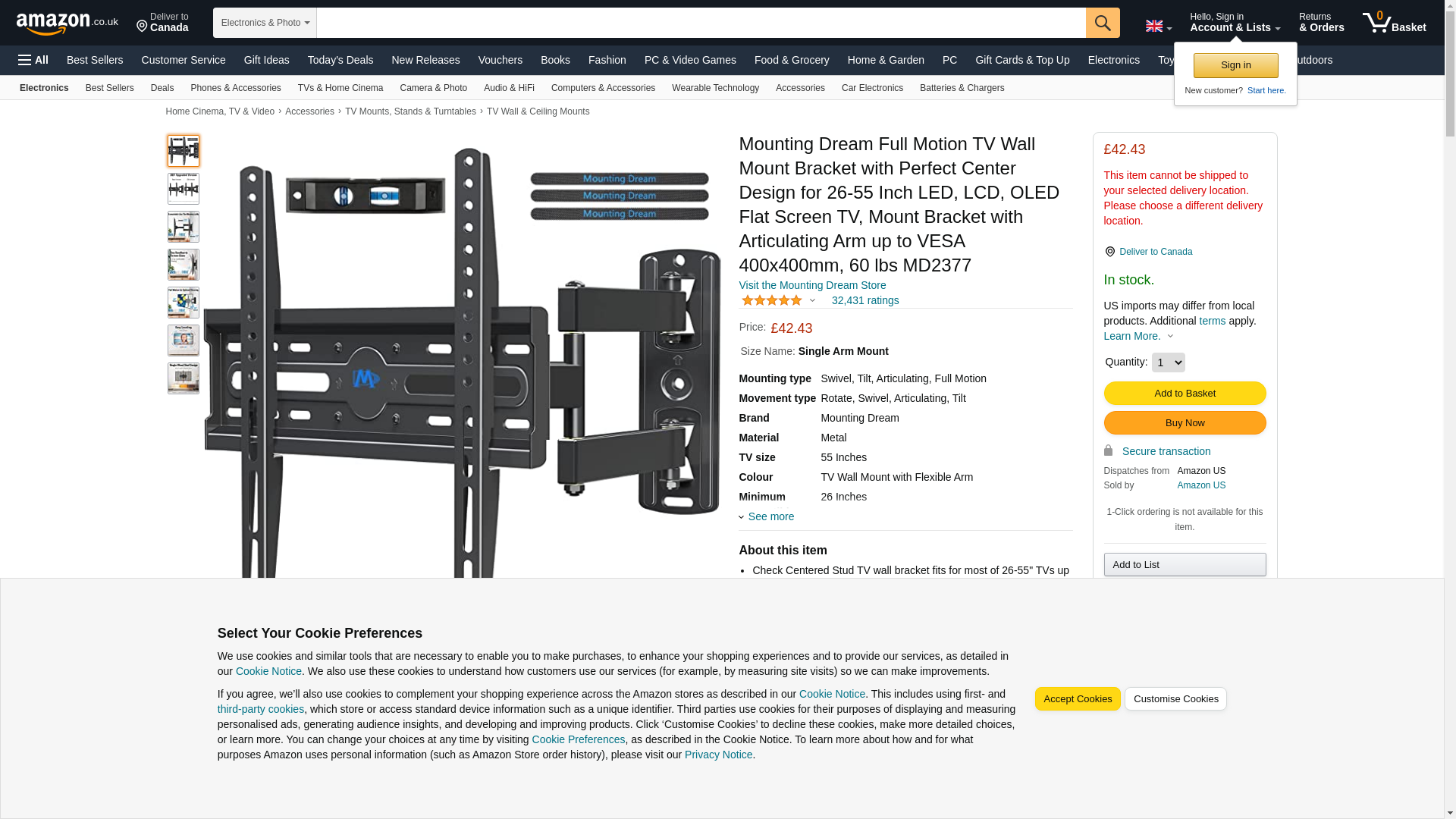Viewport: 1456px width, 819px height.
Task: Click the Add to Basket button
Action: click(1184, 394)
